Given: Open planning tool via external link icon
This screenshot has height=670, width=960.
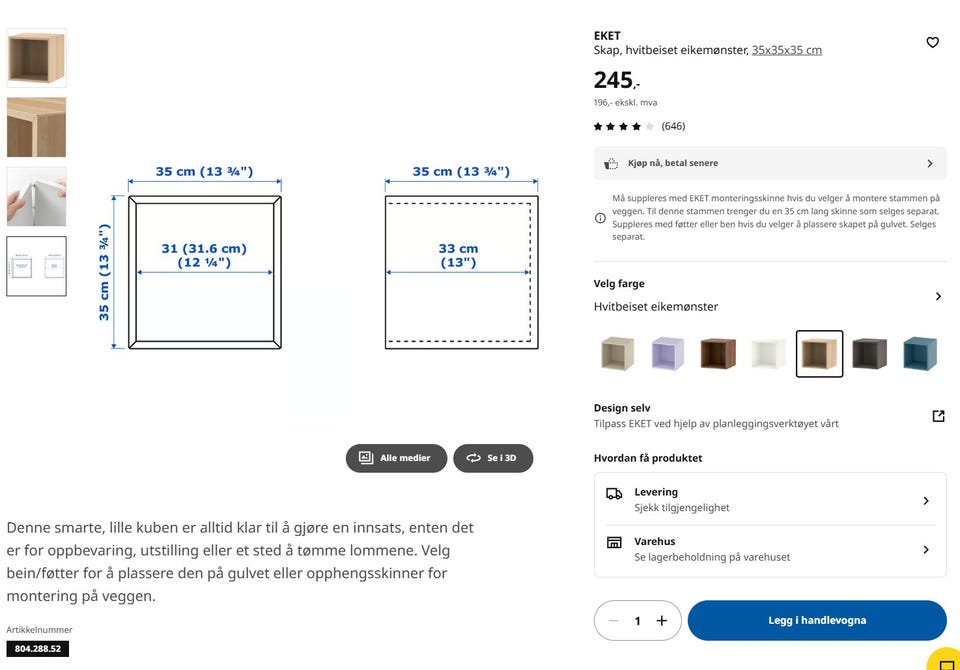Looking at the screenshot, I should pyautogui.click(x=936, y=414).
